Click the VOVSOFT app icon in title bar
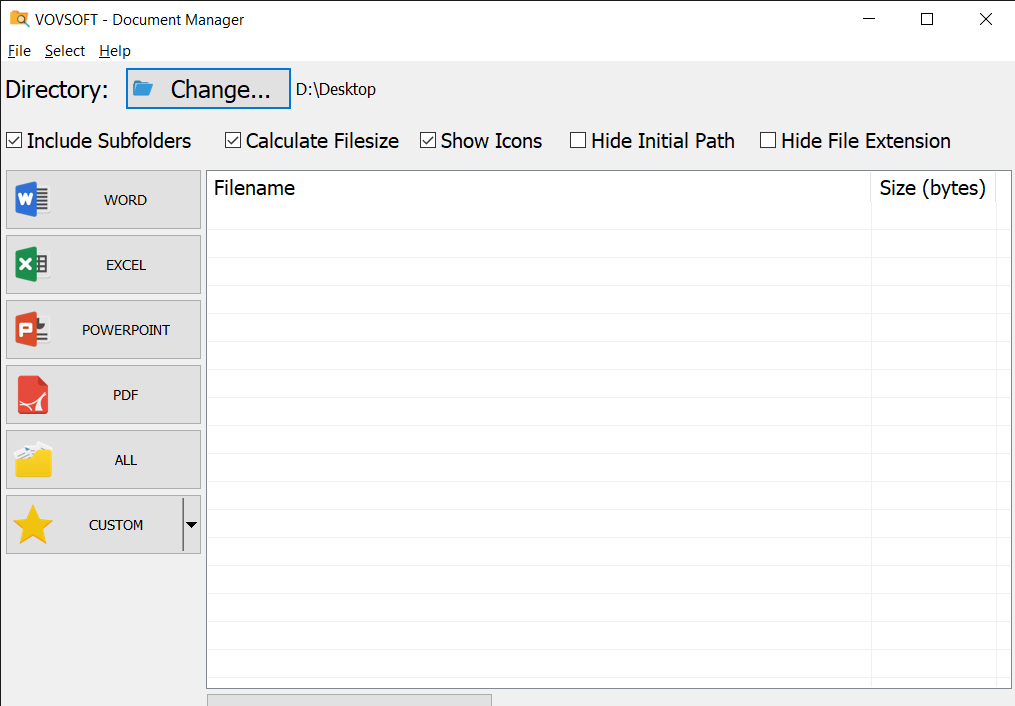This screenshot has width=1015, height=706. [19, 19]
